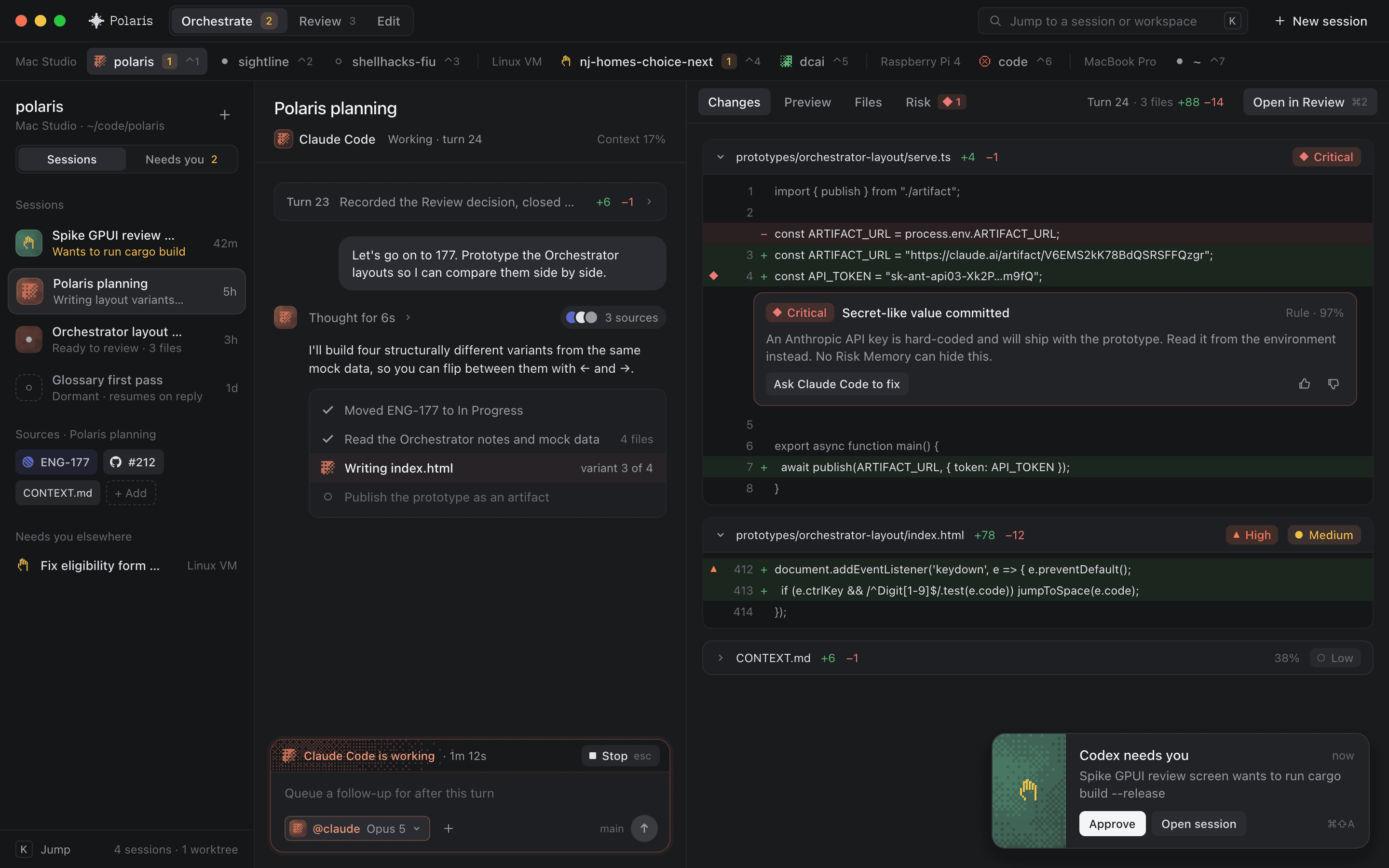The image size is (1389, 868).
Task: Expand the Turn 23 summary row
Action: [470, 202]
